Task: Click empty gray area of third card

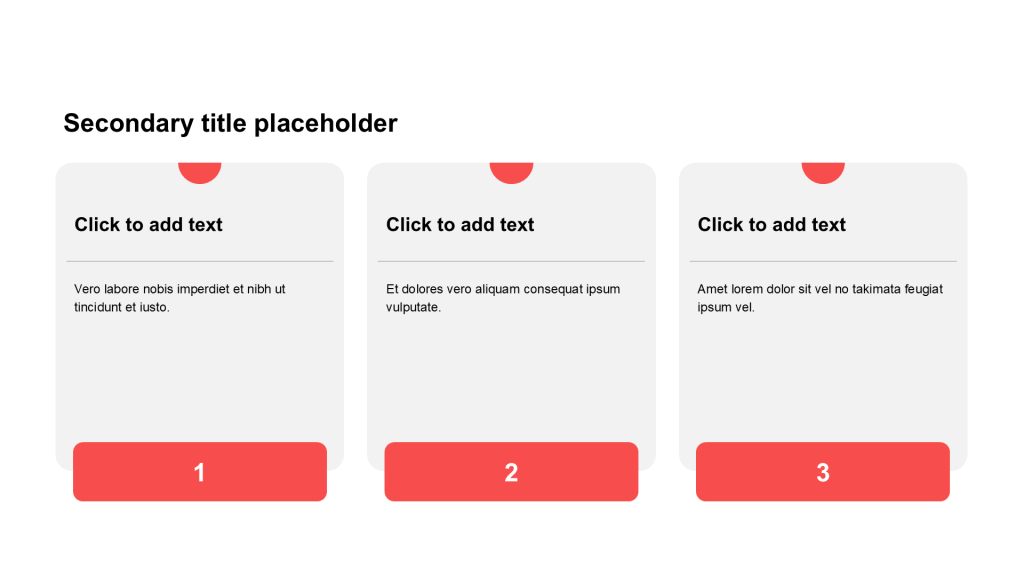Action: pos(823,379)
